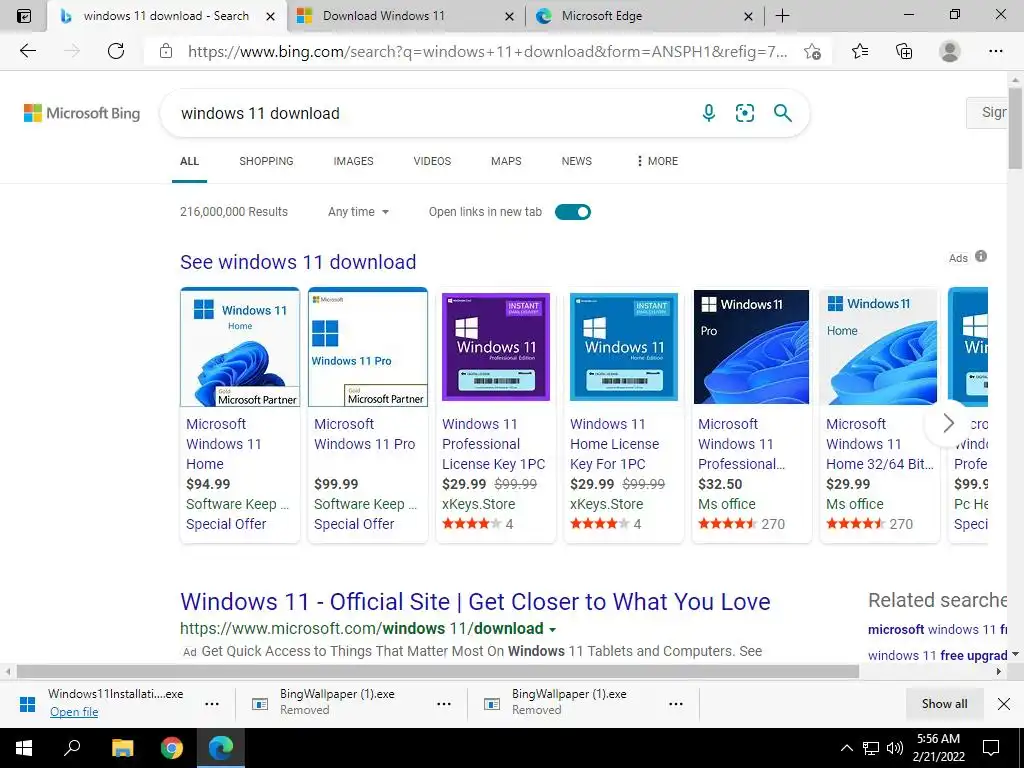
Task: Search using voice microphone
Action: (709, 113)
